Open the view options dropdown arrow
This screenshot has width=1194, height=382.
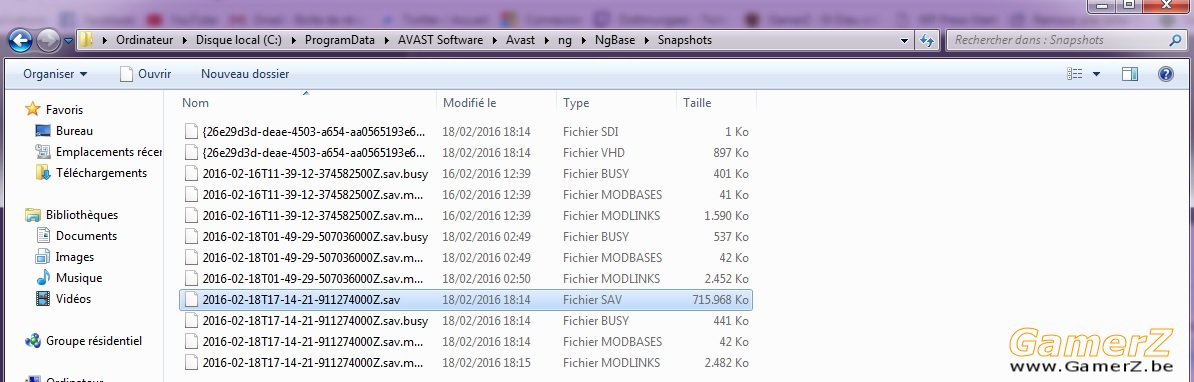point(1097,74)
